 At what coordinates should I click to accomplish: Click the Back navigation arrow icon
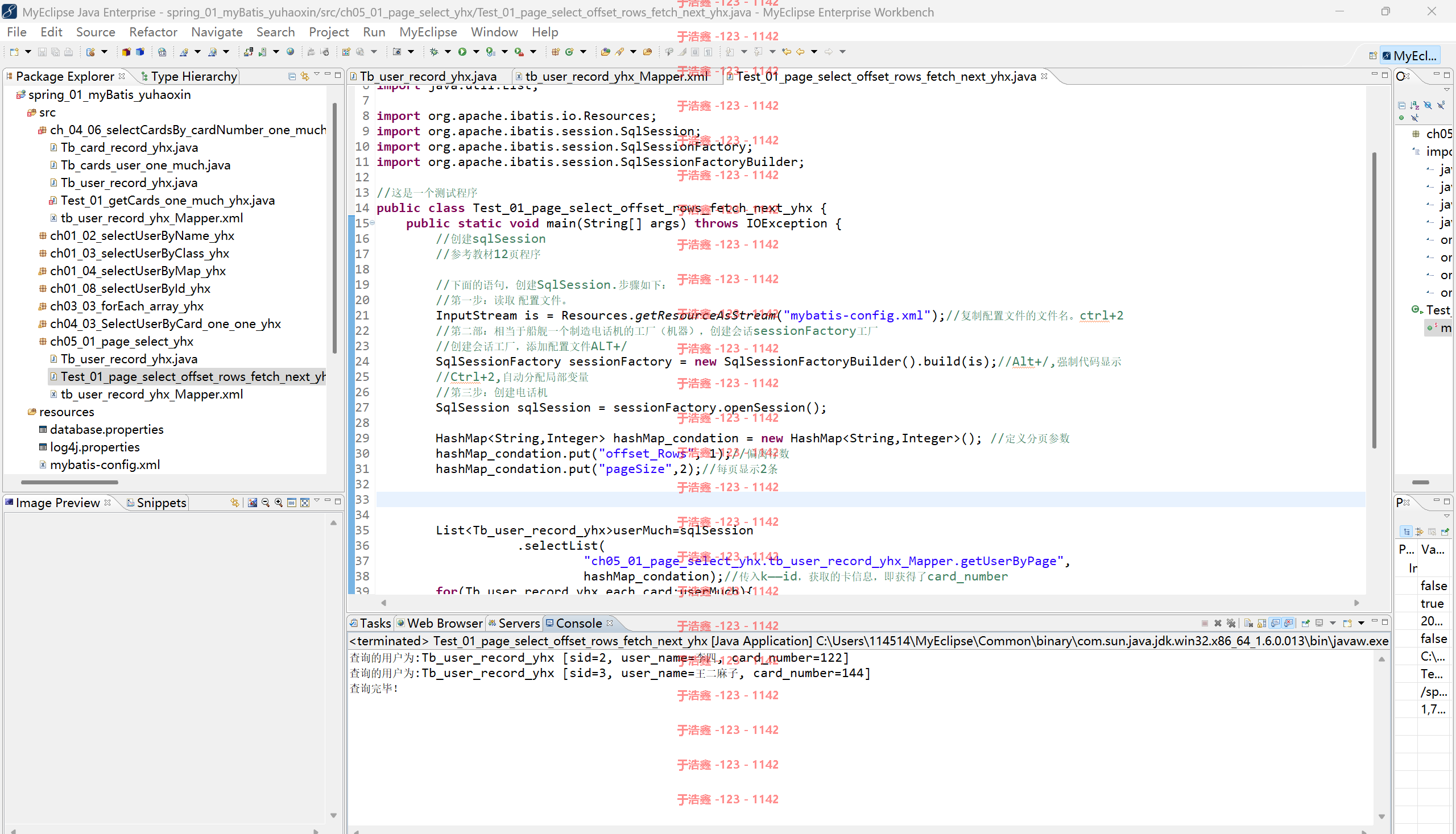pyautogui.click(x=800, y=52)
